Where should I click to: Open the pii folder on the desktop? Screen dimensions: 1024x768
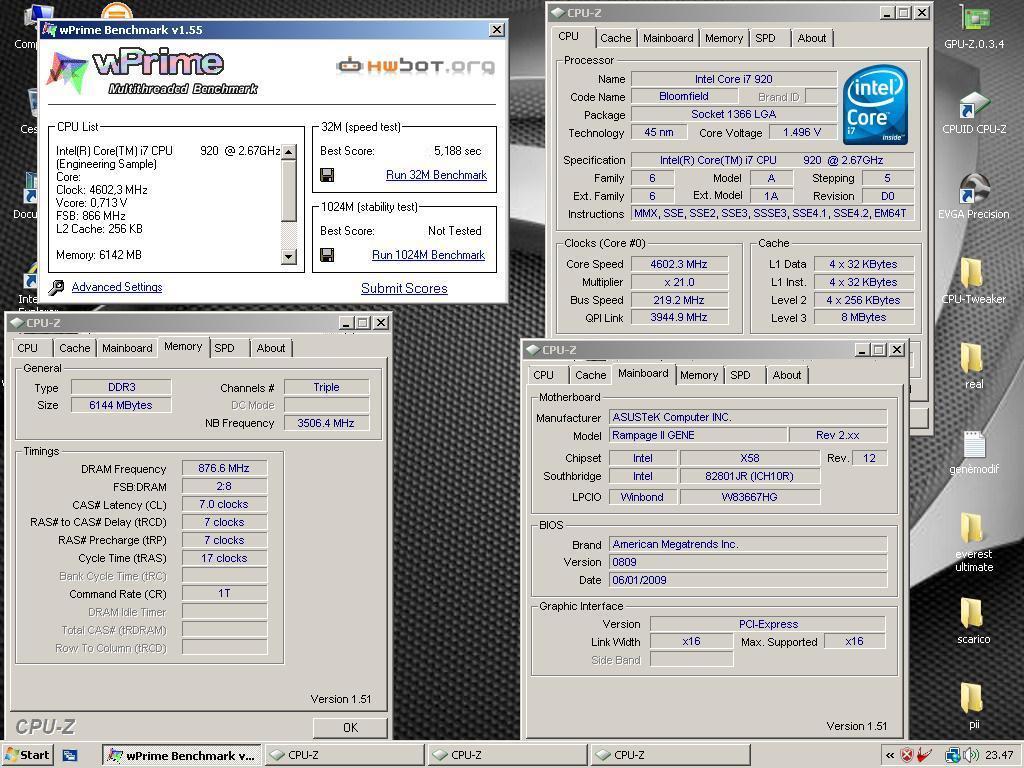[974, 705]
